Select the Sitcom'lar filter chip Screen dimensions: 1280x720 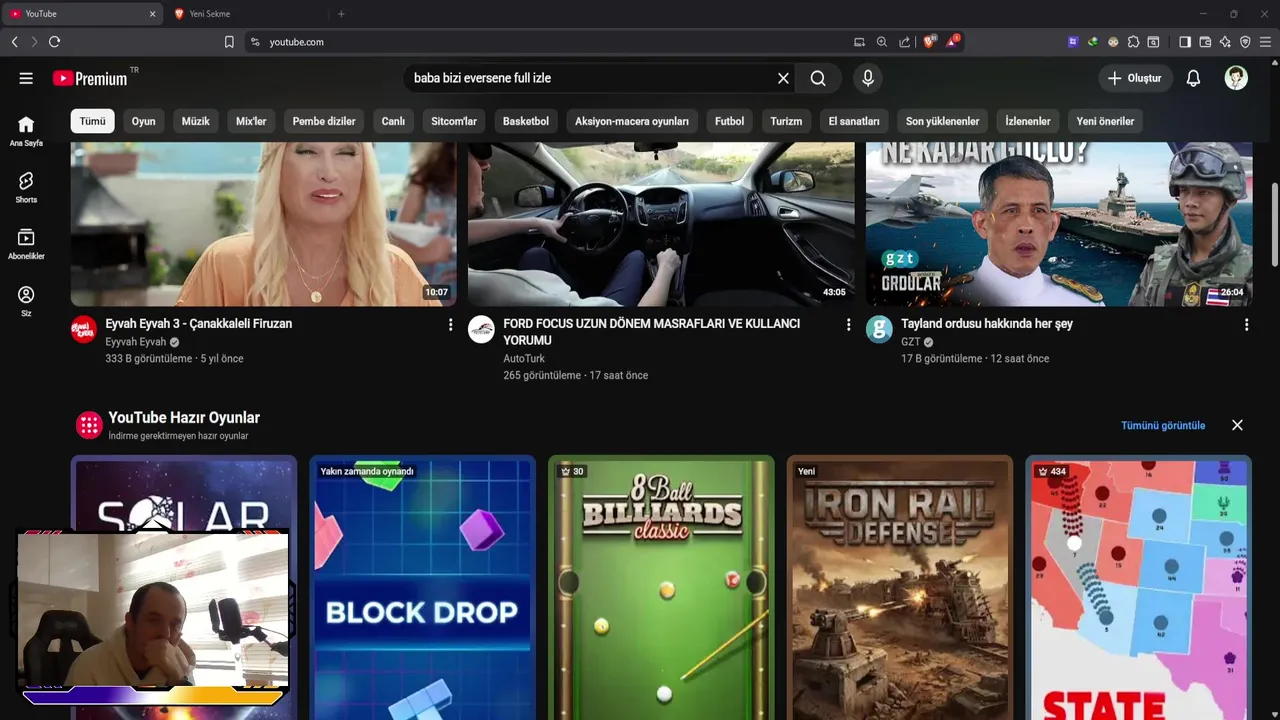(454, 121)
